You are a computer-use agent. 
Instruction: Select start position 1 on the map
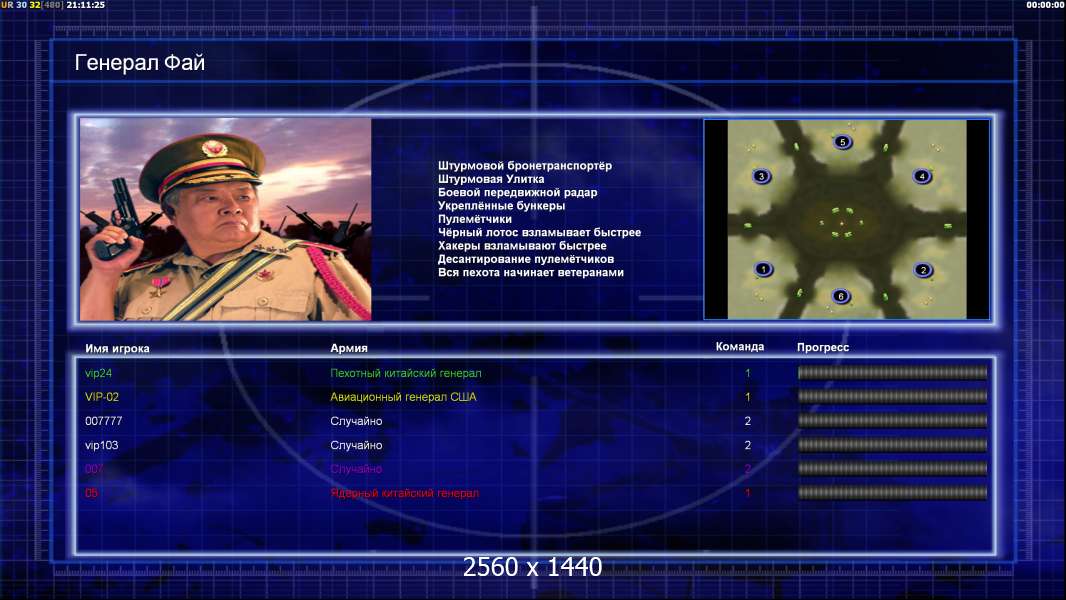pos(763,269)
